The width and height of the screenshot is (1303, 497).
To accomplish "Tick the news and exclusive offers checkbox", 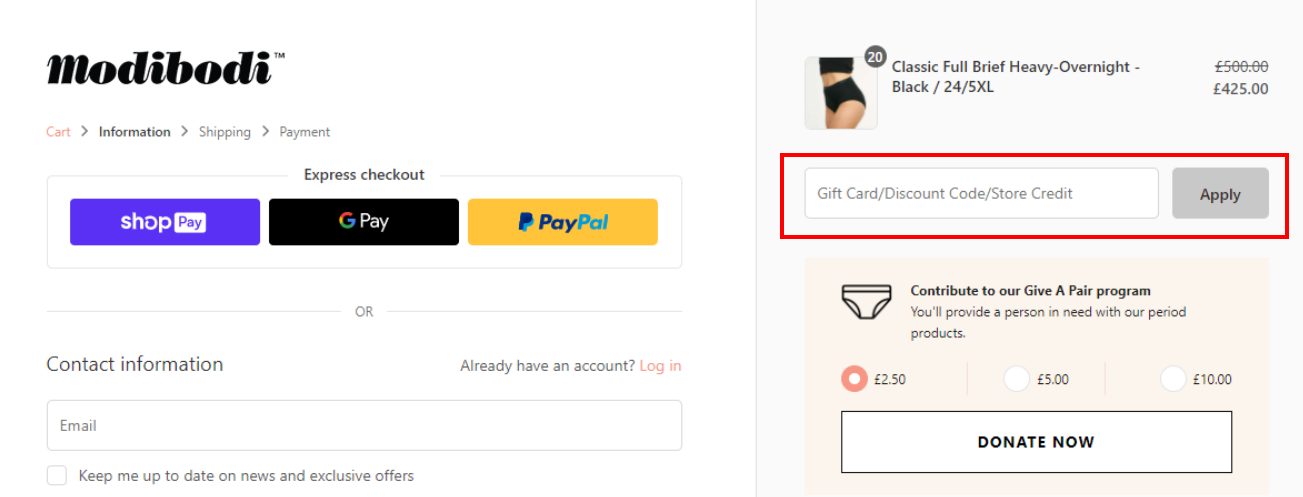I will coord(57,476).
